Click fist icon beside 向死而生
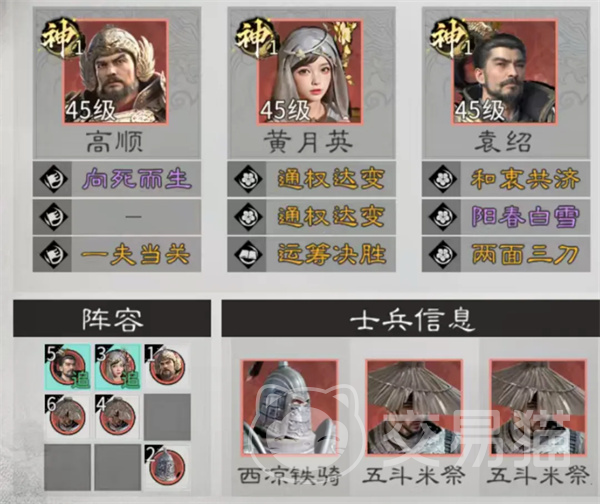This screenshot has height=504, width=600. [54, 179]
